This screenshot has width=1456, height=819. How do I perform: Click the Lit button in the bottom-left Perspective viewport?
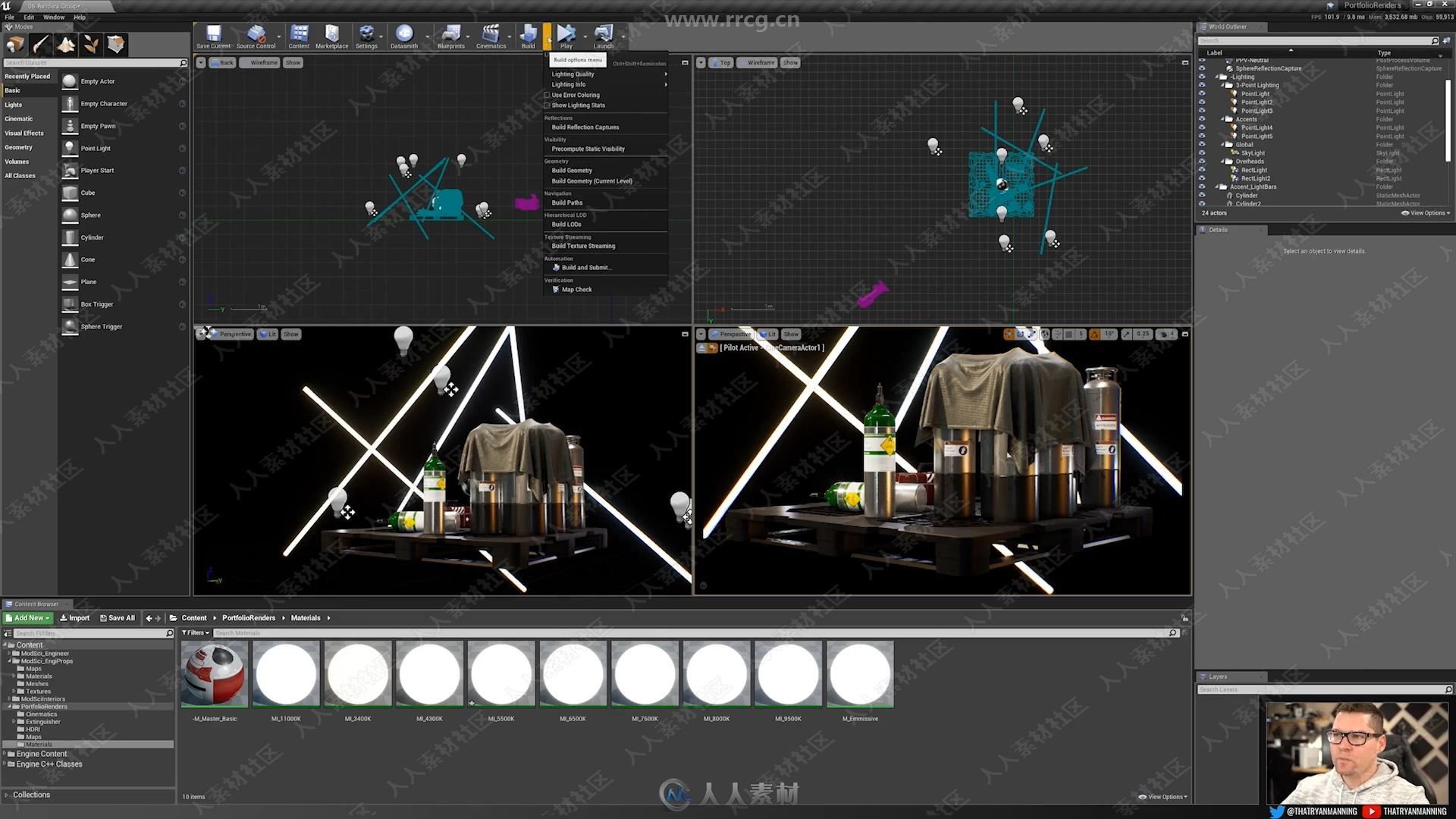(x=268, y=334)
